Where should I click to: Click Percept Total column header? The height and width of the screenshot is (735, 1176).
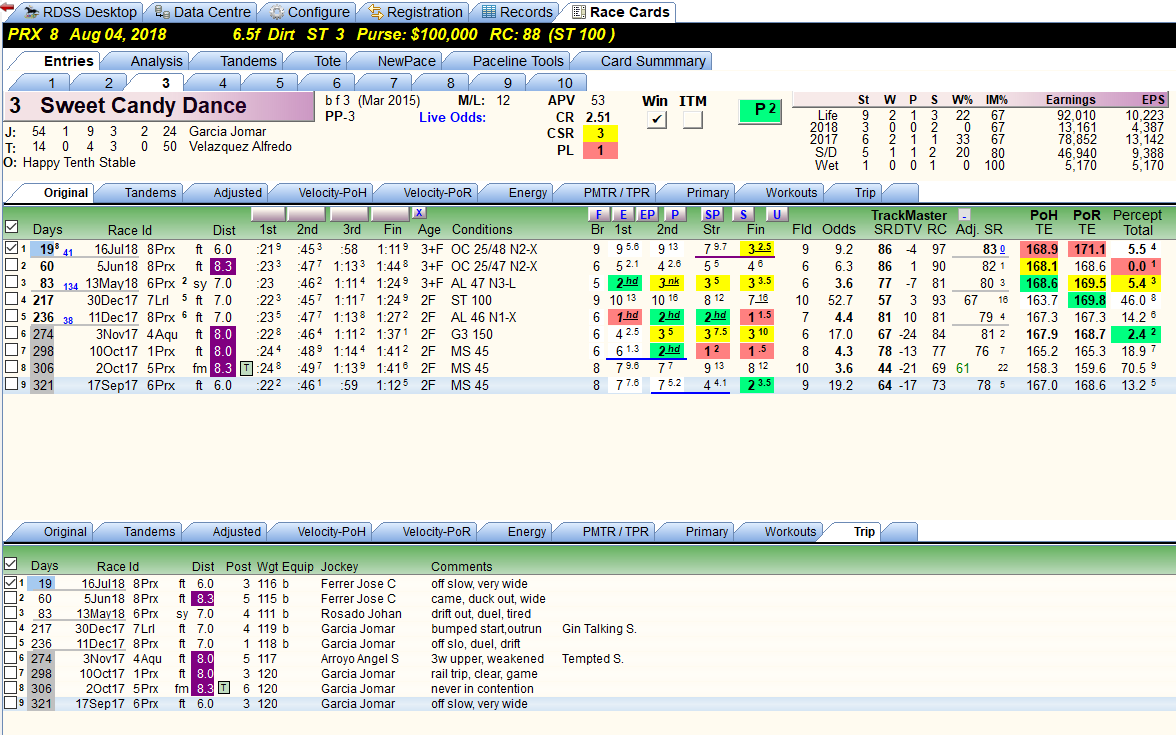1137,222
